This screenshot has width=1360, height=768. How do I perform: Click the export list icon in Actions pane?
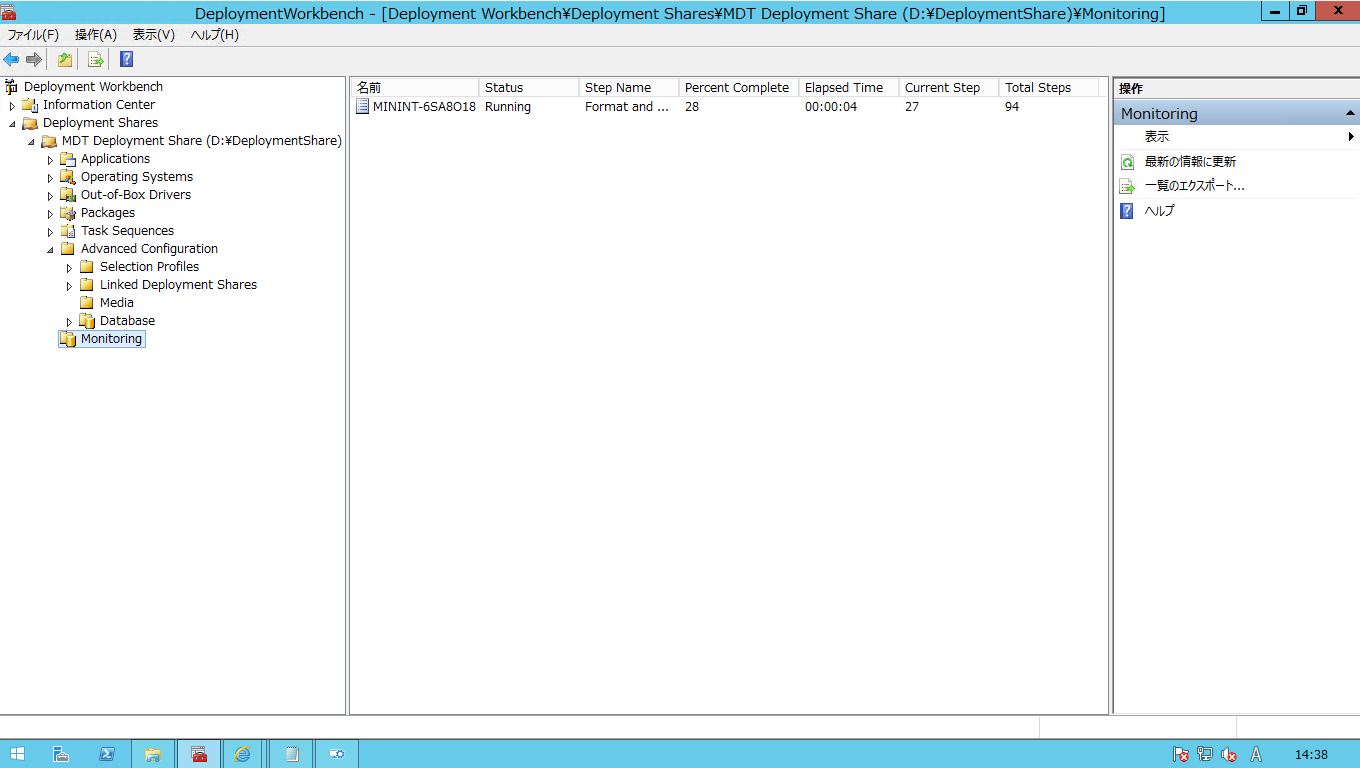tap(1127, 186)
